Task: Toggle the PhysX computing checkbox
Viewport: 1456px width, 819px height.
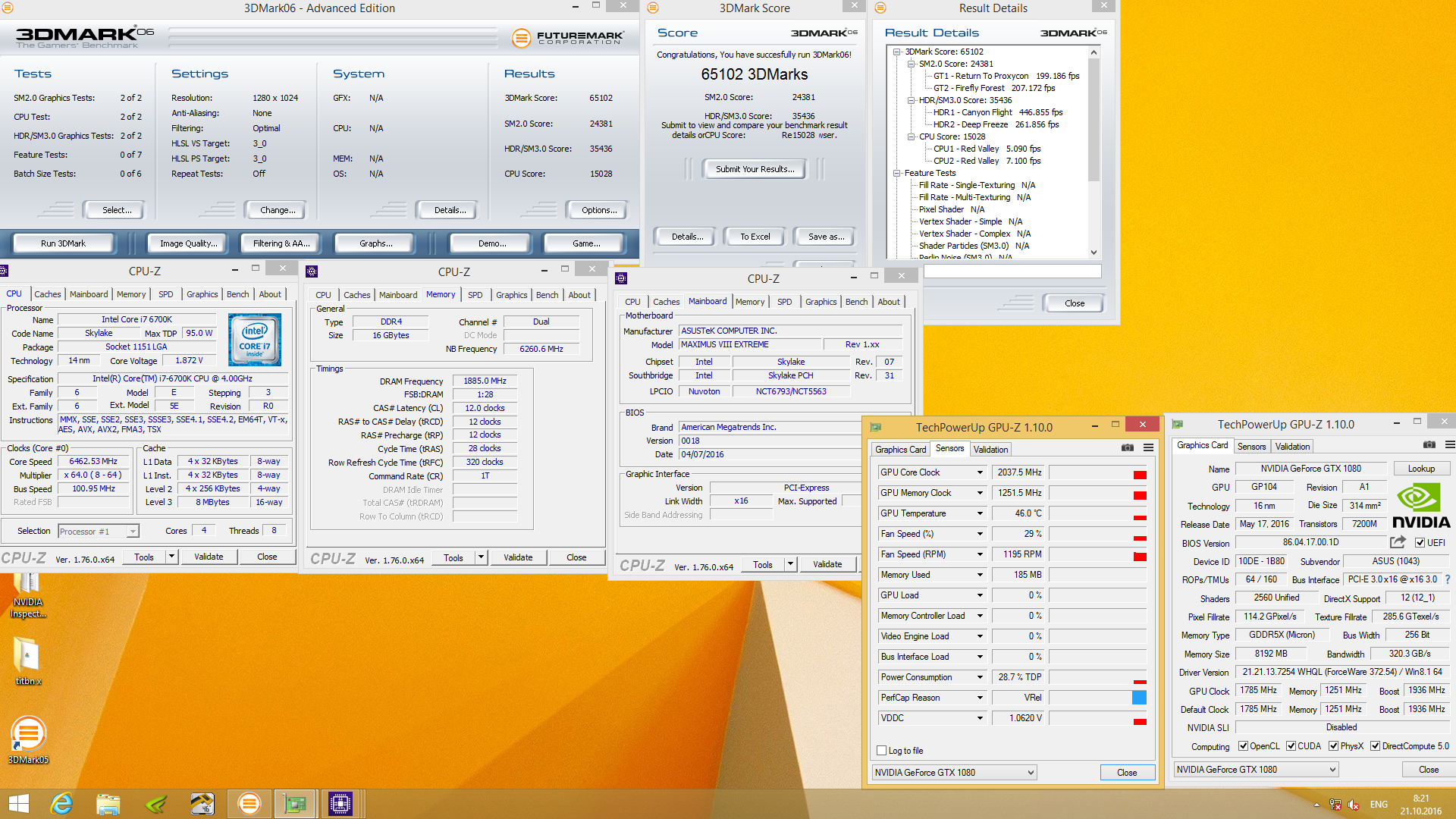Action: click(1333, 746)
